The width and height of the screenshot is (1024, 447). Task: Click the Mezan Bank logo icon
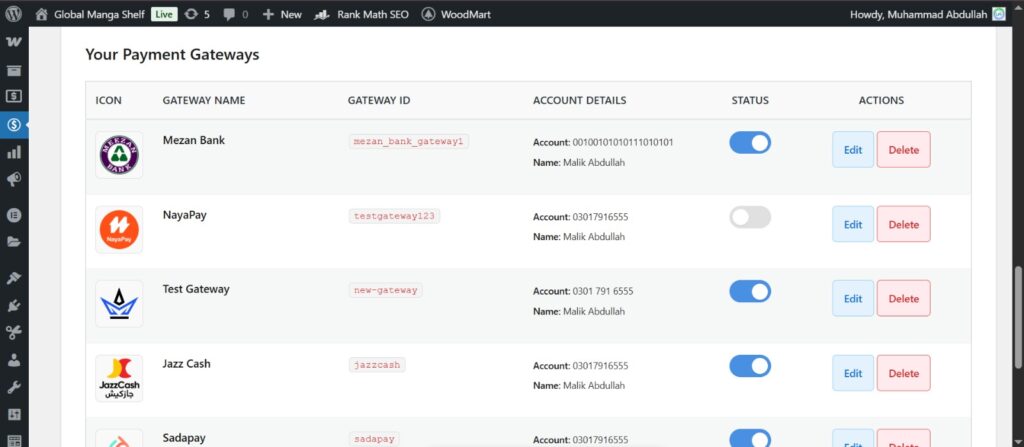[x=119, y=155]
